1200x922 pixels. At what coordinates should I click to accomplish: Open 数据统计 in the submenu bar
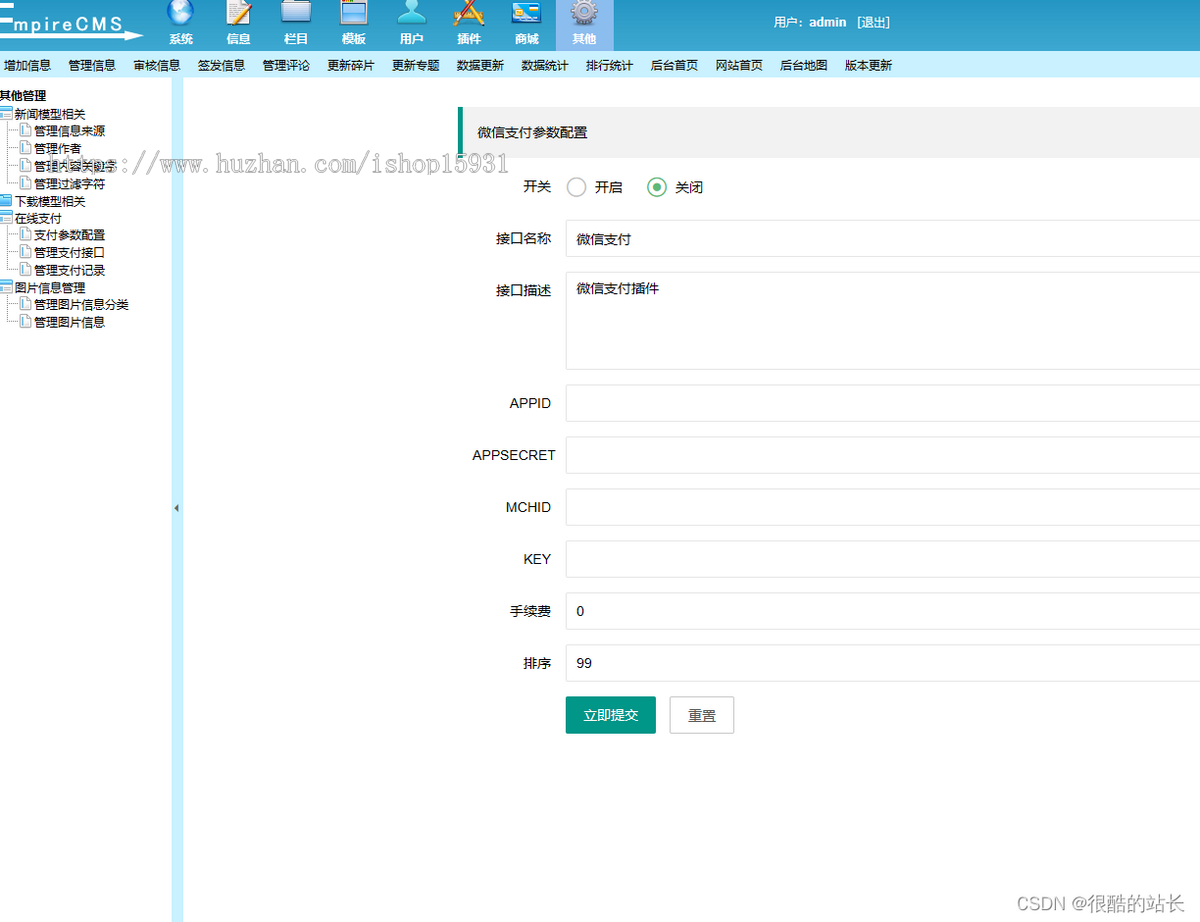click(545, 66)
